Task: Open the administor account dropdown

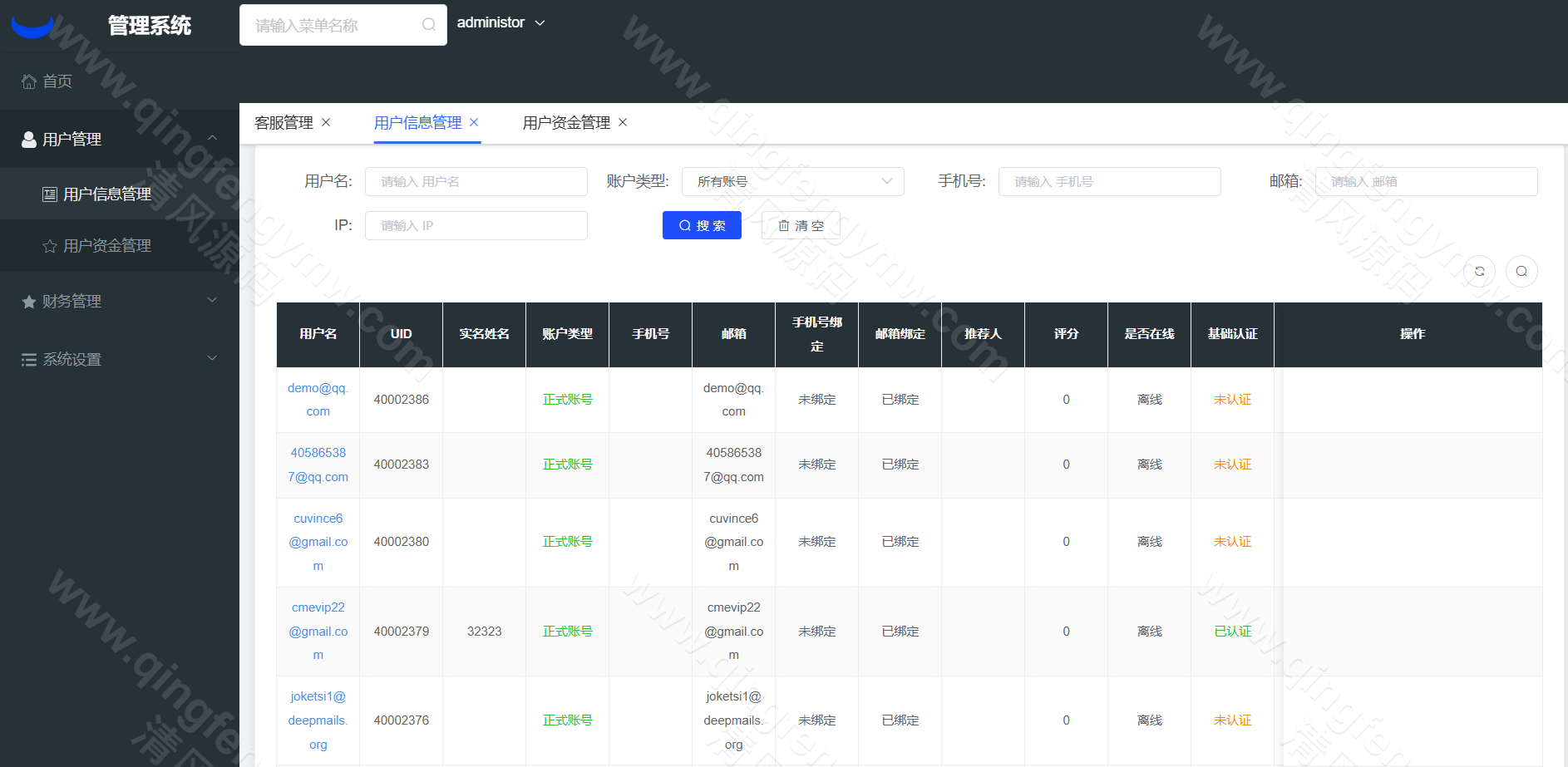Action: [x=500, y=23]
